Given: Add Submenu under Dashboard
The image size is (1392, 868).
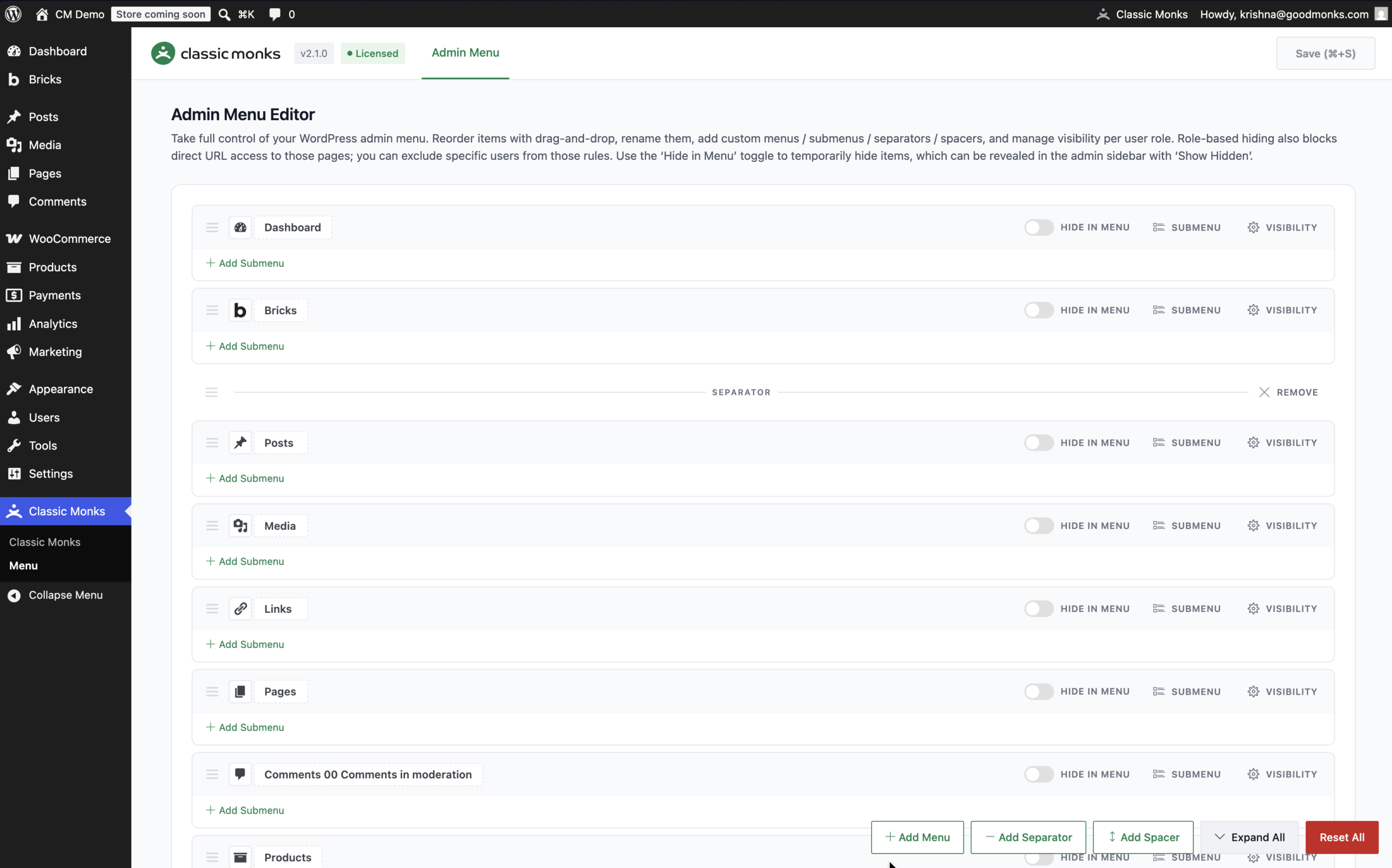Looking at the screenshot, I should [x=245, y=263].
